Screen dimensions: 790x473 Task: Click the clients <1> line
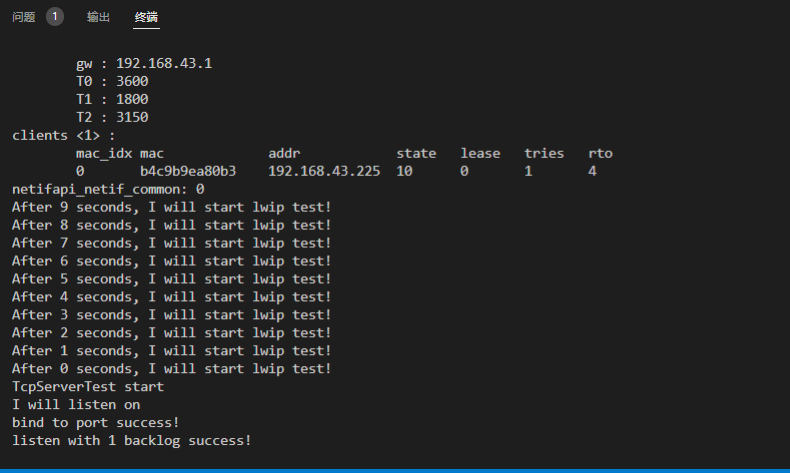tap(64, 135)
